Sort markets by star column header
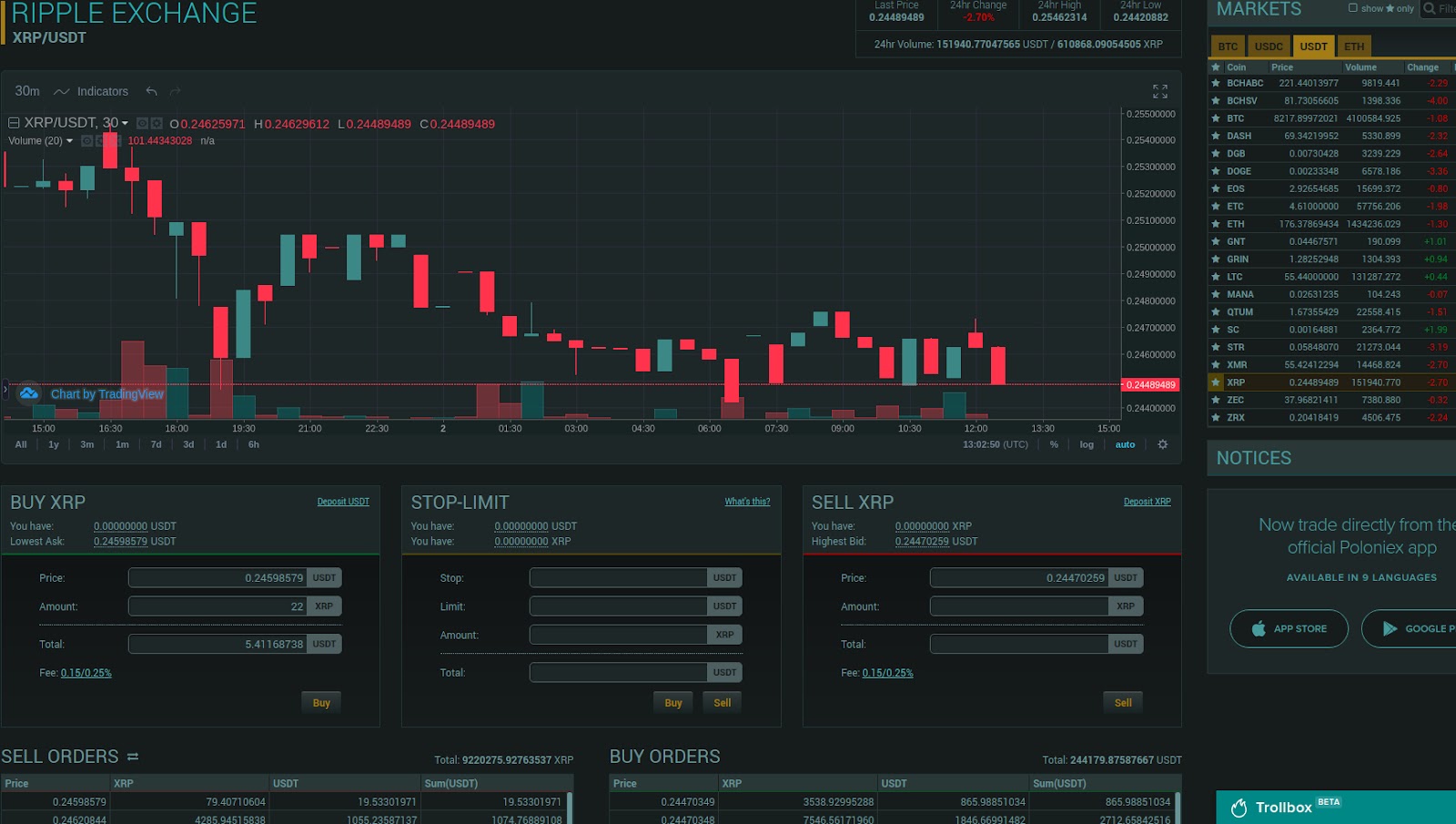1456x824 pixels. 1216,67
